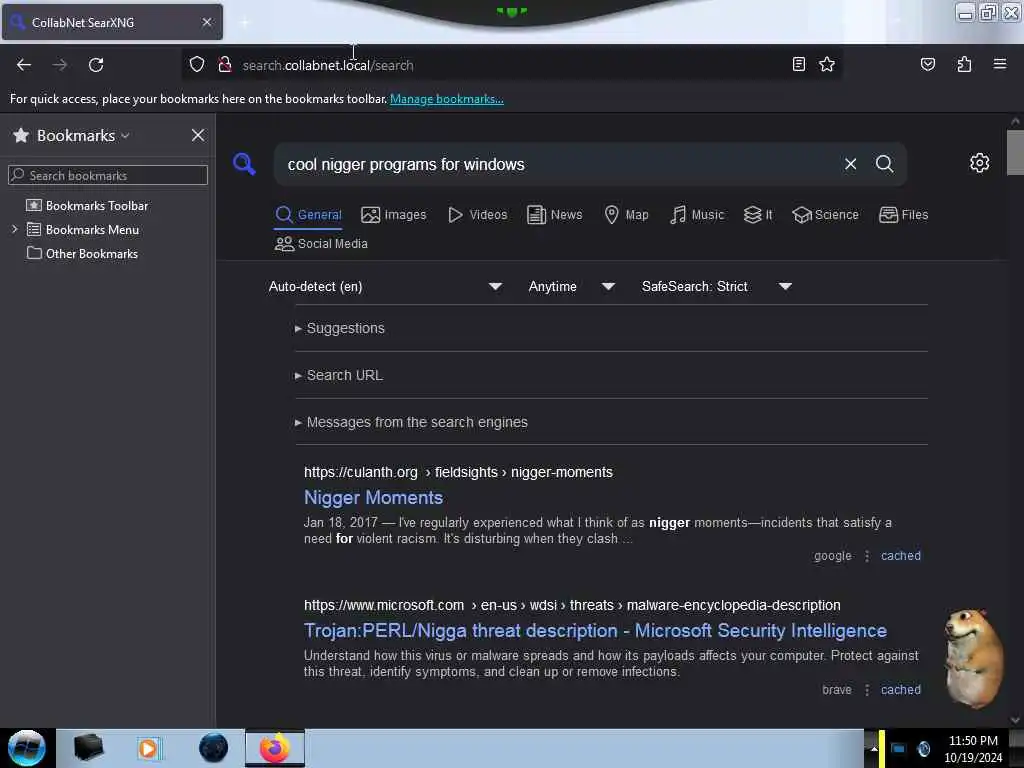
Task: Click the insecure connection padlock icon
Action: point(225,65)
